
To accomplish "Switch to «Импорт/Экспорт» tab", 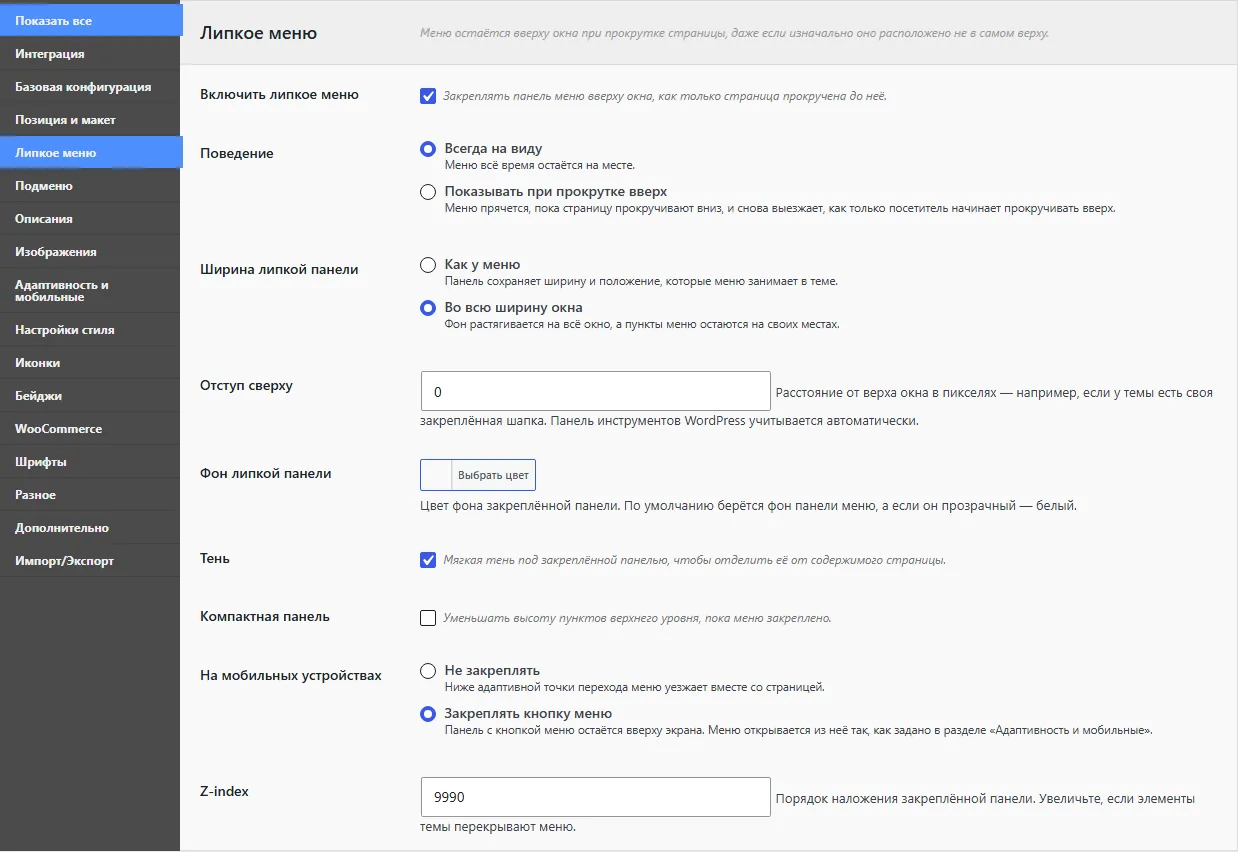I will pyautogui.click(x=90, y=561).
